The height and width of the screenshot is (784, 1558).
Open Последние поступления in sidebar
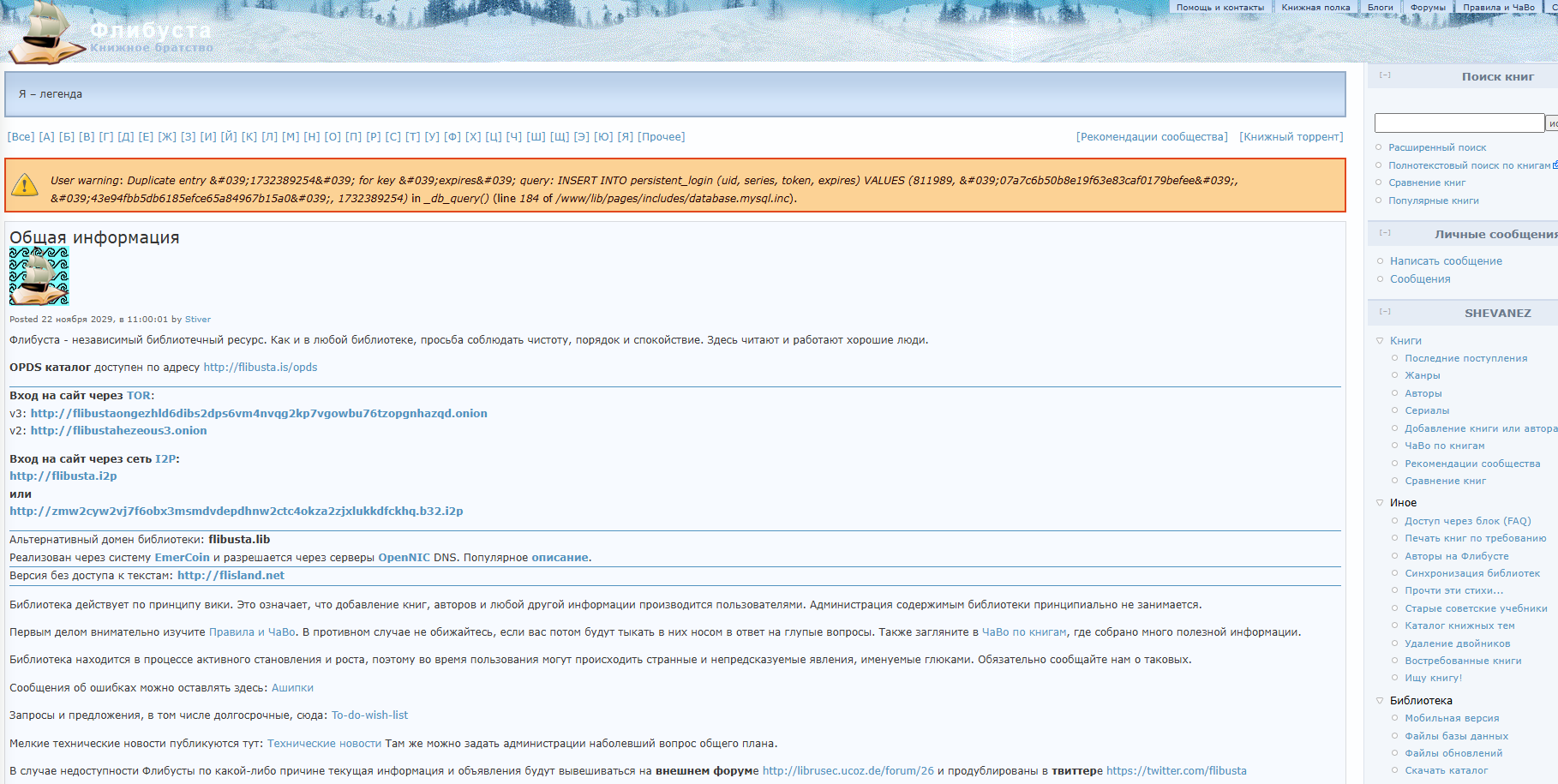[x=1465, y=358]
